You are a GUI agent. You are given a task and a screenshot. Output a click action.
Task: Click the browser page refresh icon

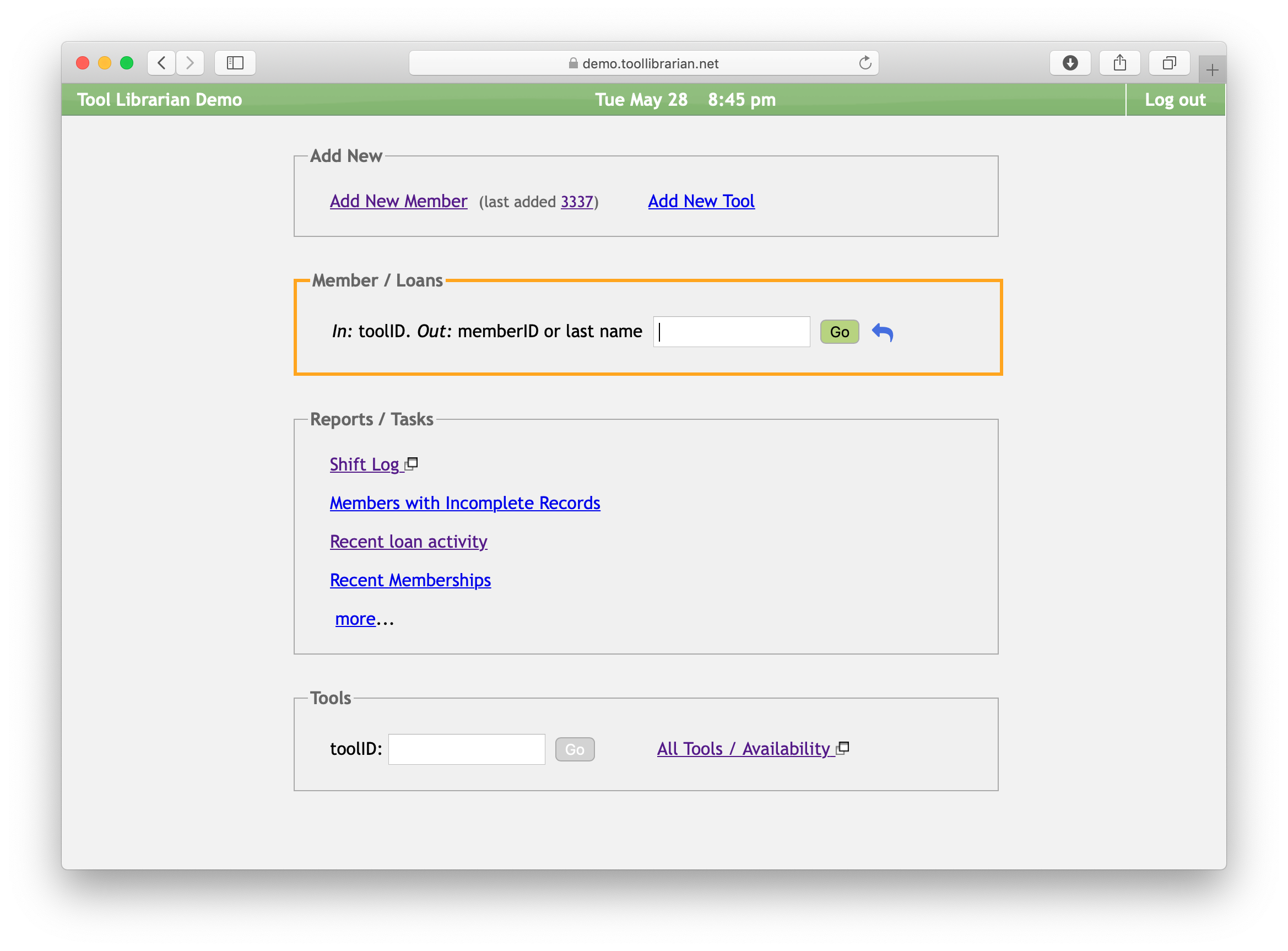pyautogui.click(x=866, y=63)
